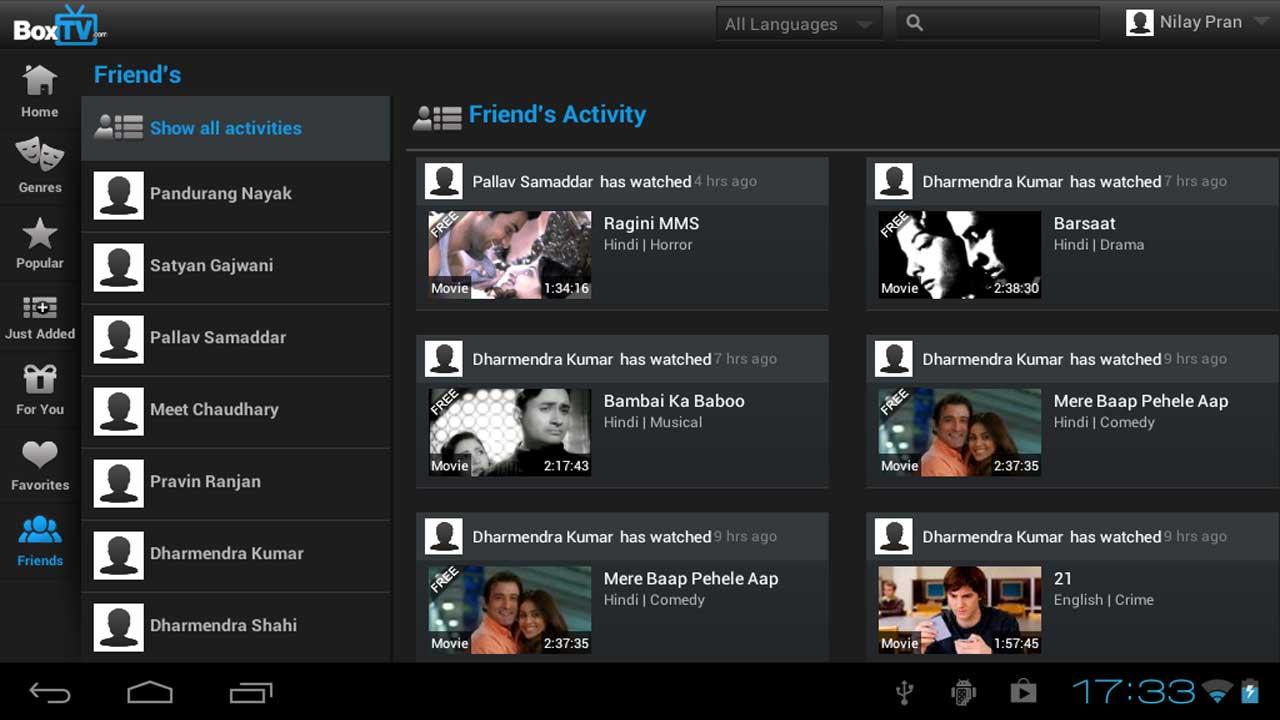Open Popular star section
This screenshot has height=720, width=1280.
coord(40,243)
